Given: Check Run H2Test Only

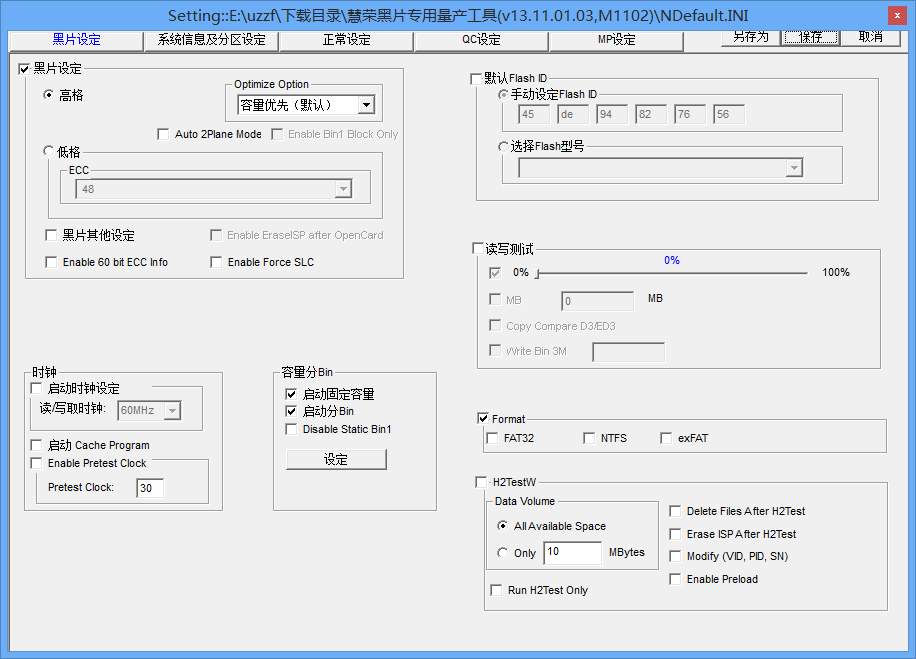Looking at the screenshot, I should (496, 590).
